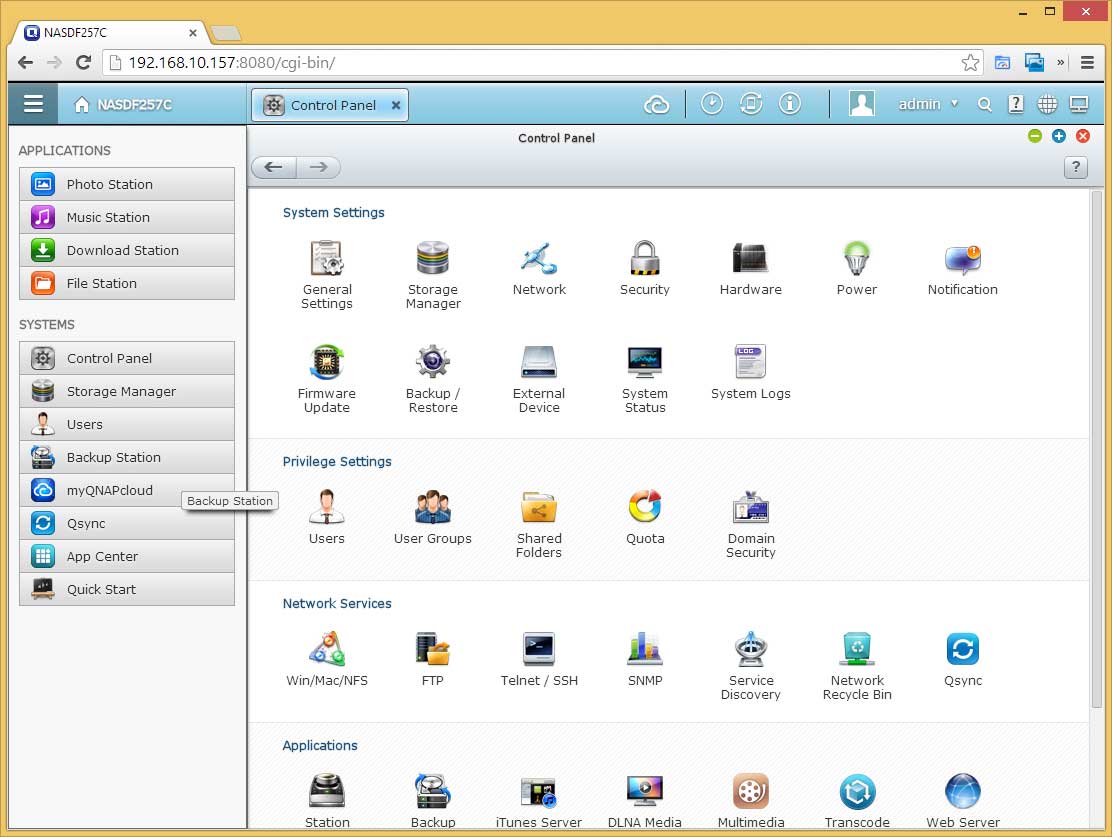The width and height of the screenshot is (1112, 837).
Task: Maximize Control Panel window with blue plus
Action: pyautogui.click(x=1059, y=136)
